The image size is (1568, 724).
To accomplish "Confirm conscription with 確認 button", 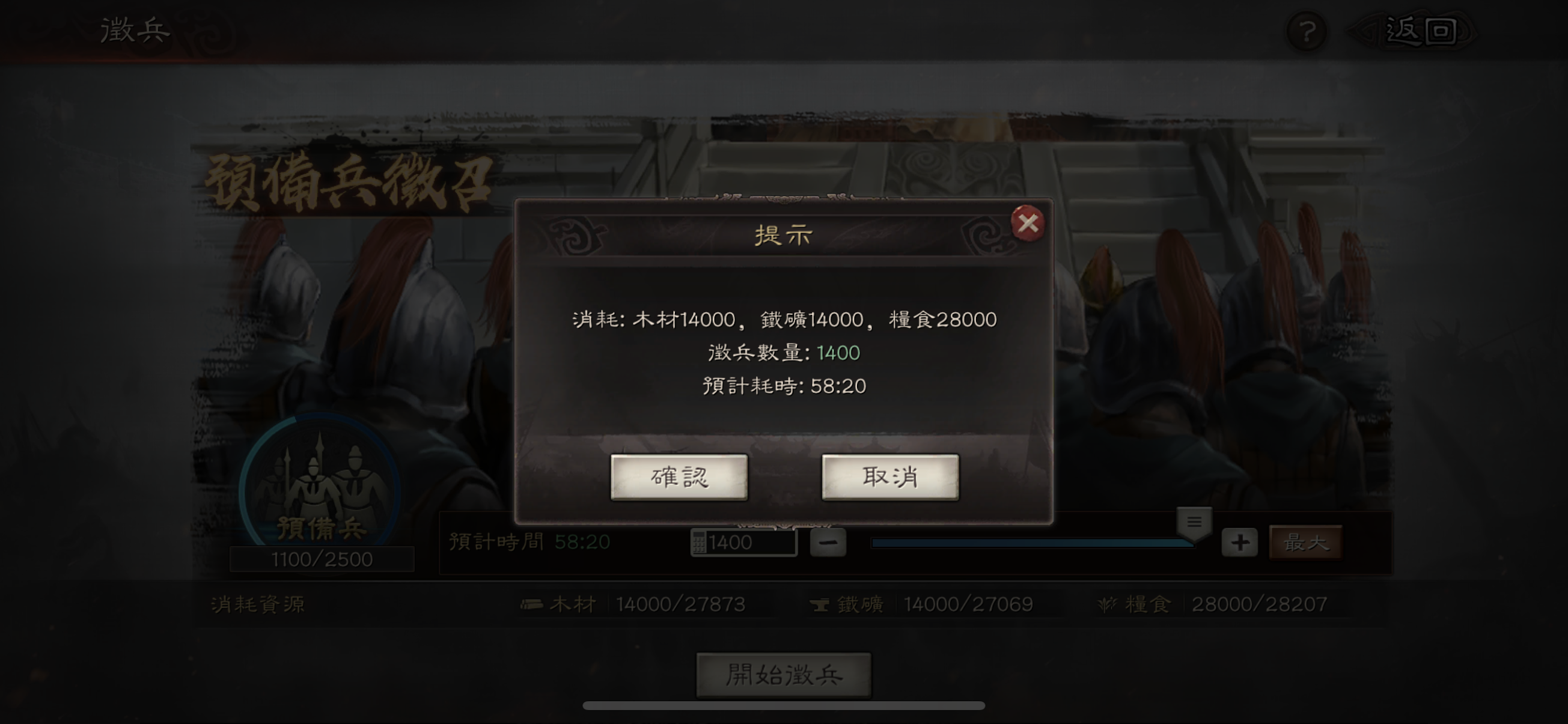I will 679,477.
